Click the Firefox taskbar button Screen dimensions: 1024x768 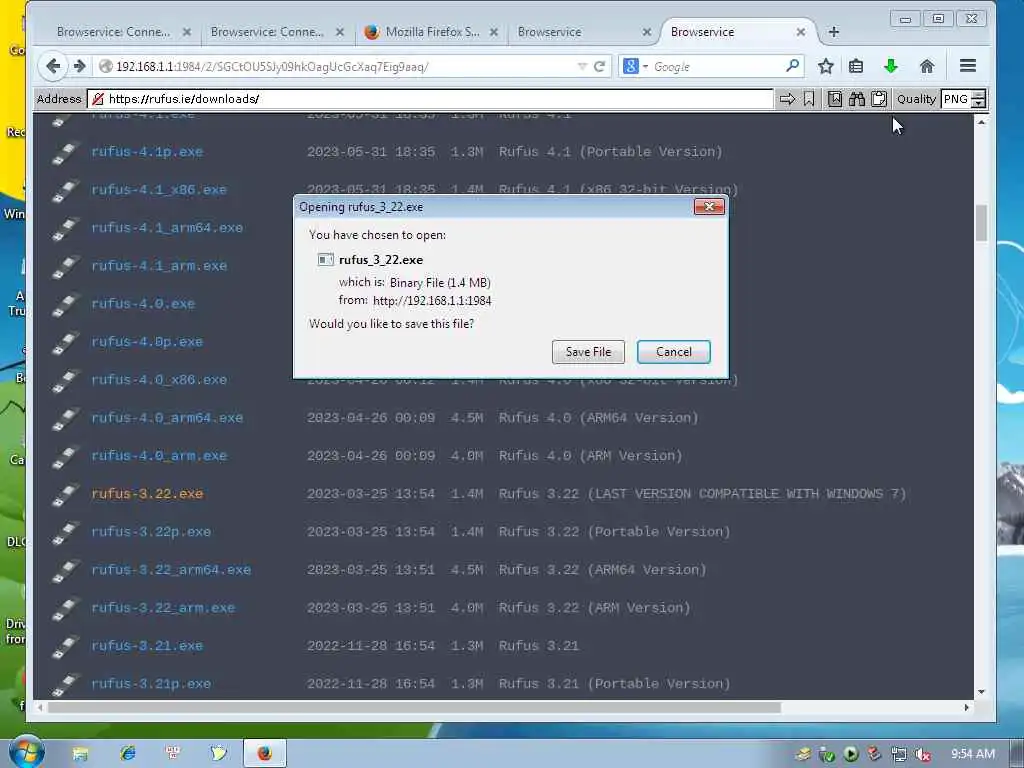(264, 753)
